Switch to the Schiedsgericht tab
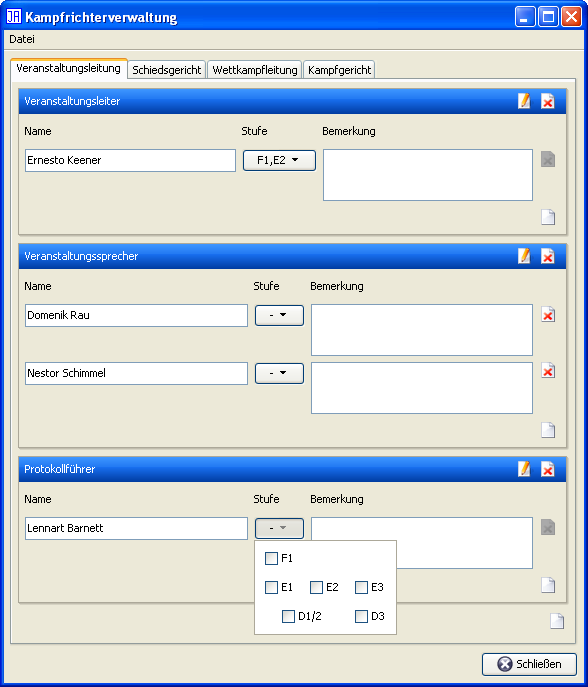Image resolution: width=588 pixels, height=687 pixels. point(166,70)
